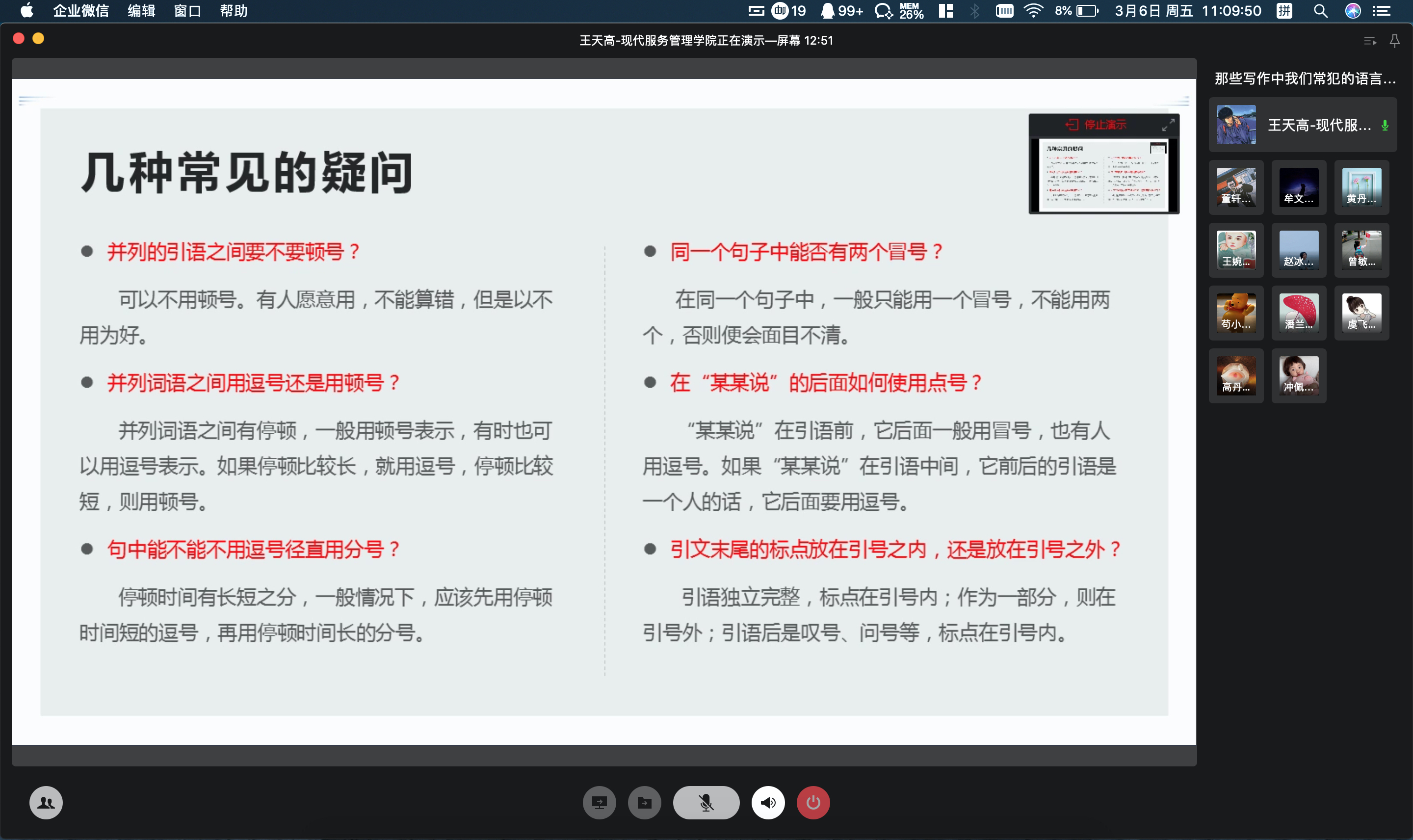Open the 编辑 menu
This screenshot has width=1413, height=840.
point(141,11)
